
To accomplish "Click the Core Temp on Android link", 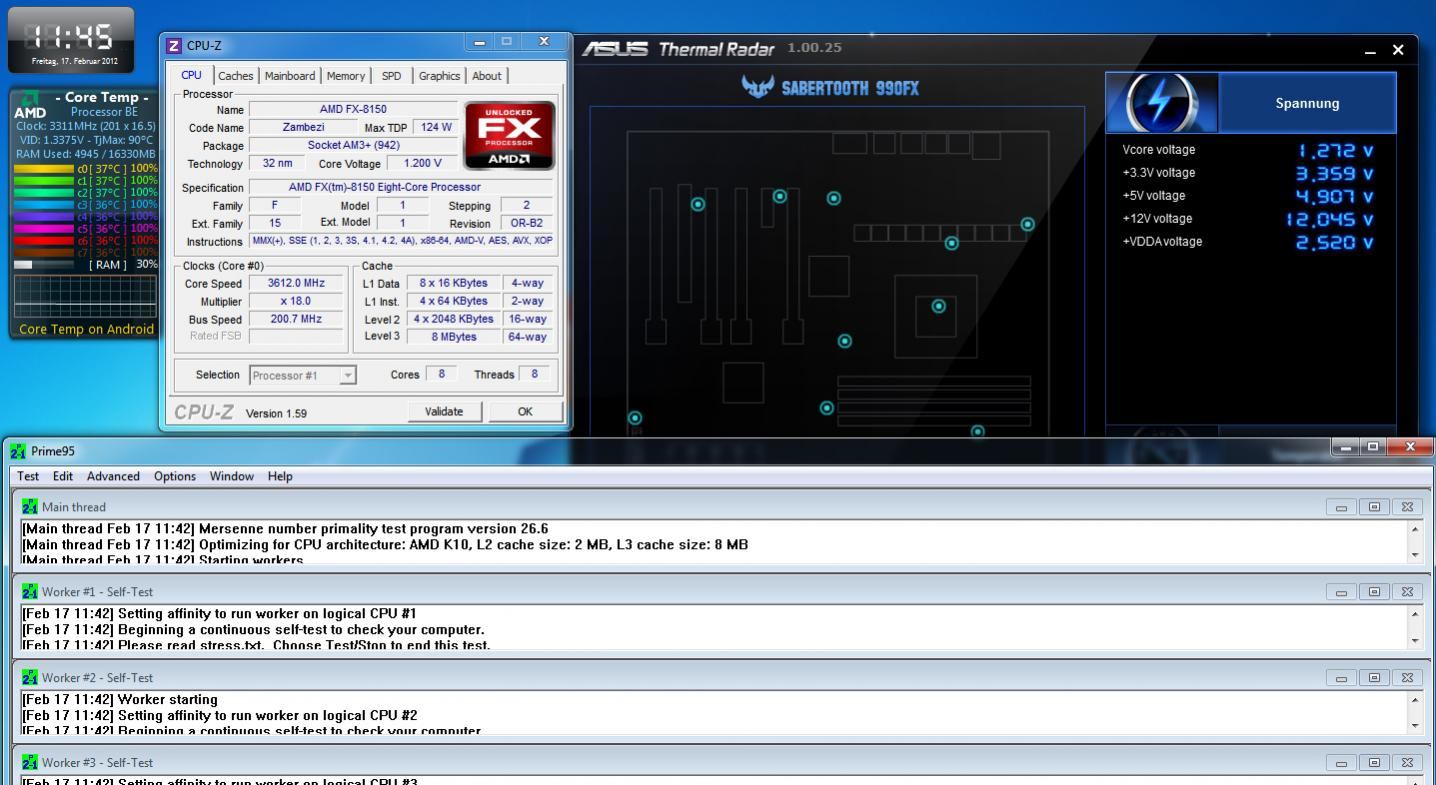I will click(87, 329).
